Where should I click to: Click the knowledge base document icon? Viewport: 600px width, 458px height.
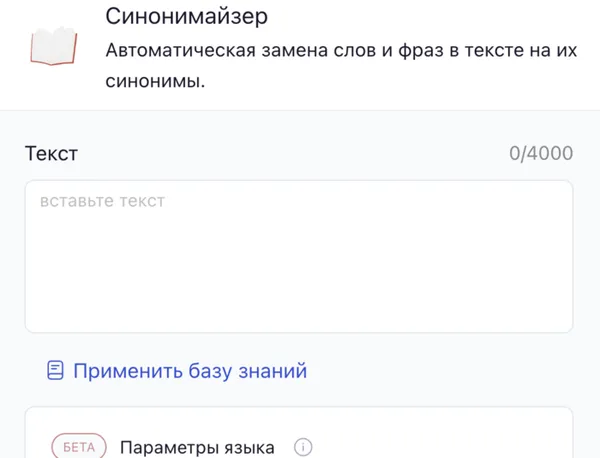click(56, 371)
